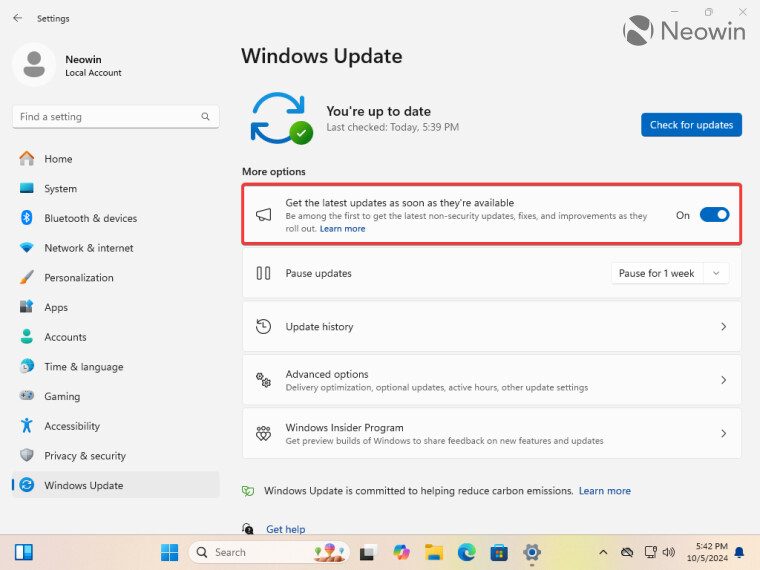
Task: Open Personalization settings page
Action: coord(116,277)
